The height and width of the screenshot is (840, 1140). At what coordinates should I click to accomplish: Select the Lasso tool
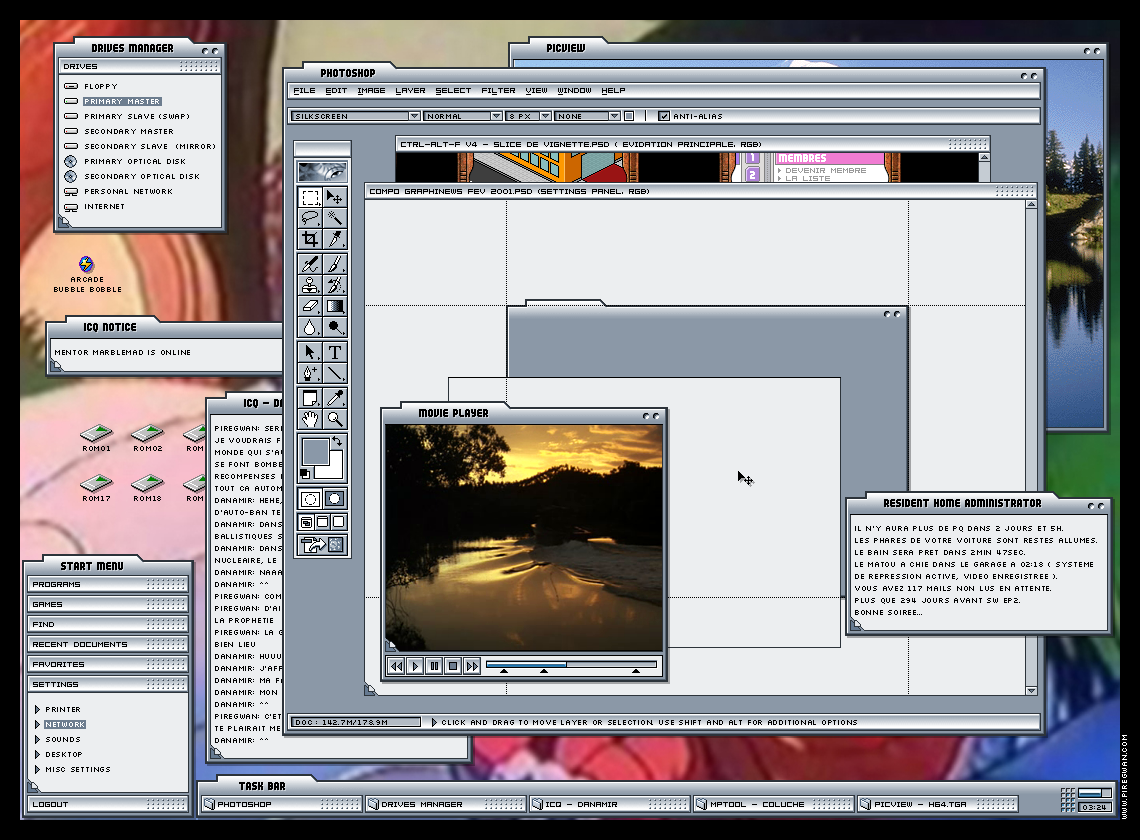310,218
